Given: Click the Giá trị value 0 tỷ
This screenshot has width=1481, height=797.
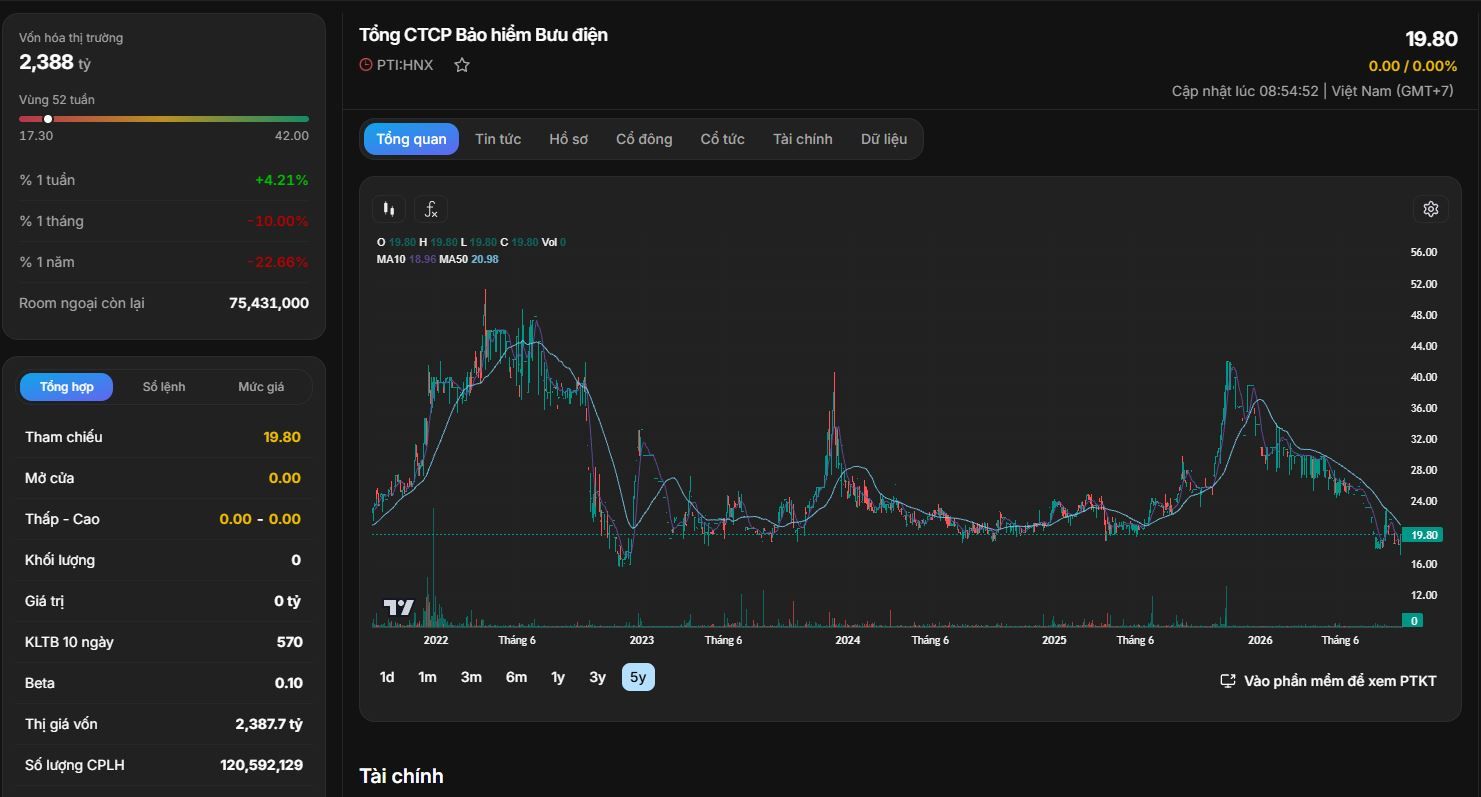Looking at the screenshot, I should [287, 601].
